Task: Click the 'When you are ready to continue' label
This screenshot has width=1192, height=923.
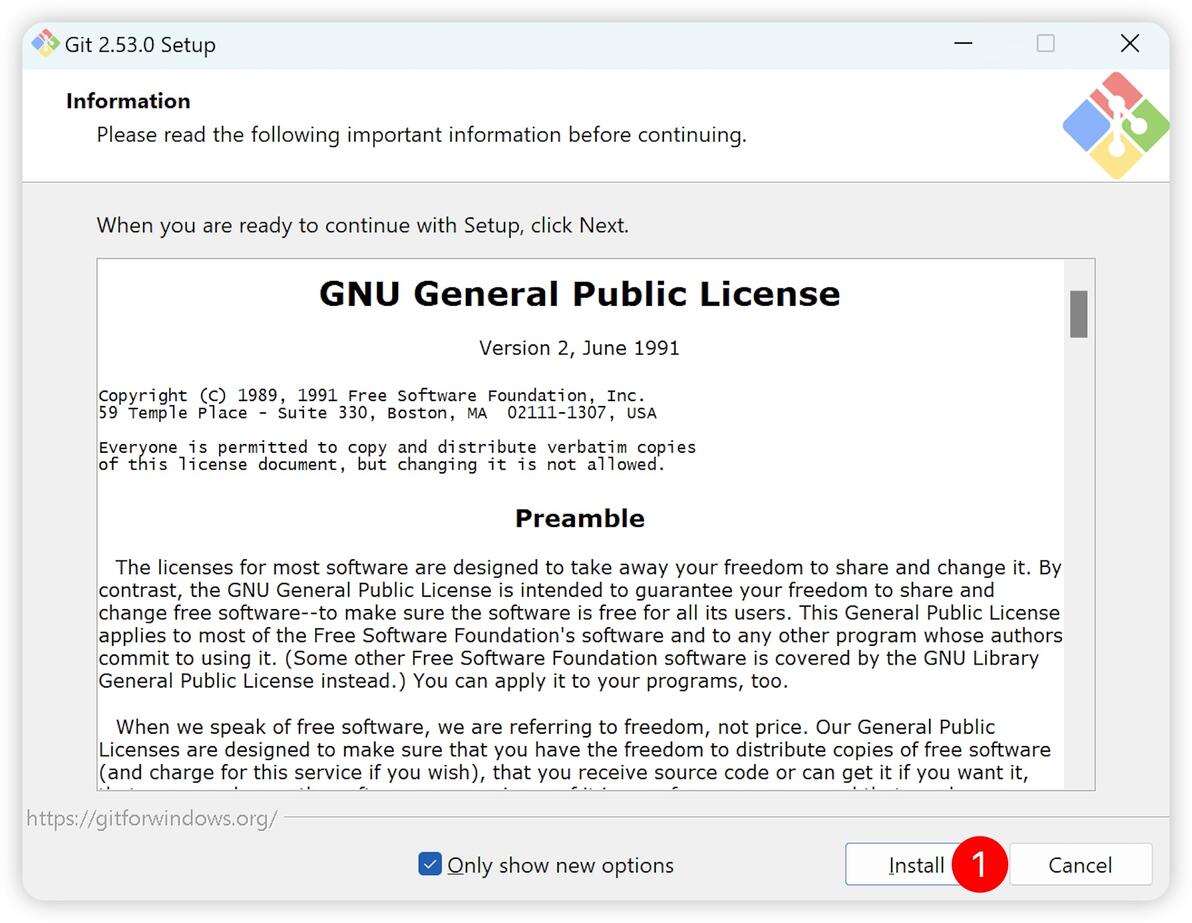Action: (x=363, y=226)
